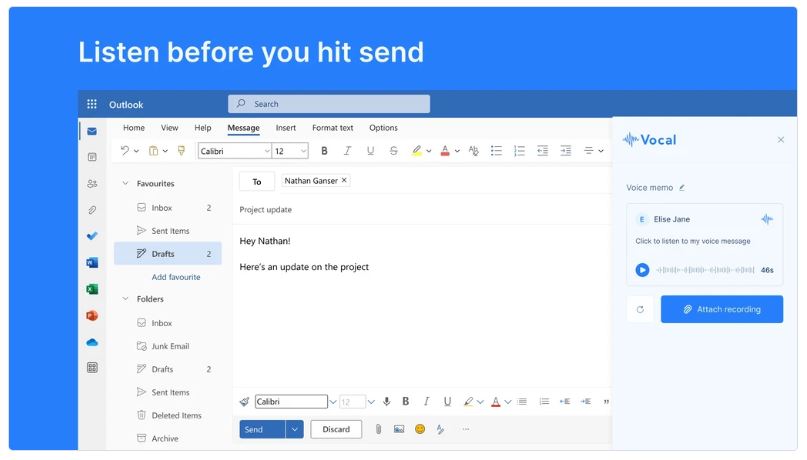Toggle Bold in the top ribbon
This screenshot has height=460, width=807.
[x=324, y=151]
